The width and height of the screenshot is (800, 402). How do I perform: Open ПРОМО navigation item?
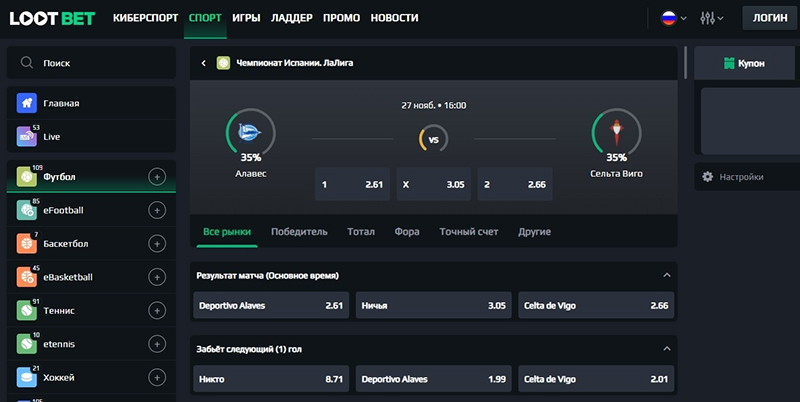click(x=341, y=18)
